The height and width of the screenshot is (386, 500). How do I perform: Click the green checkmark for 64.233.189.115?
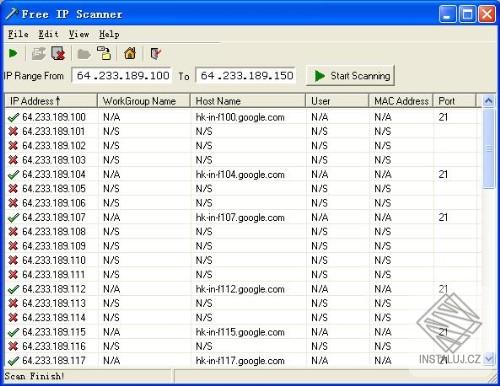[13, 332]
